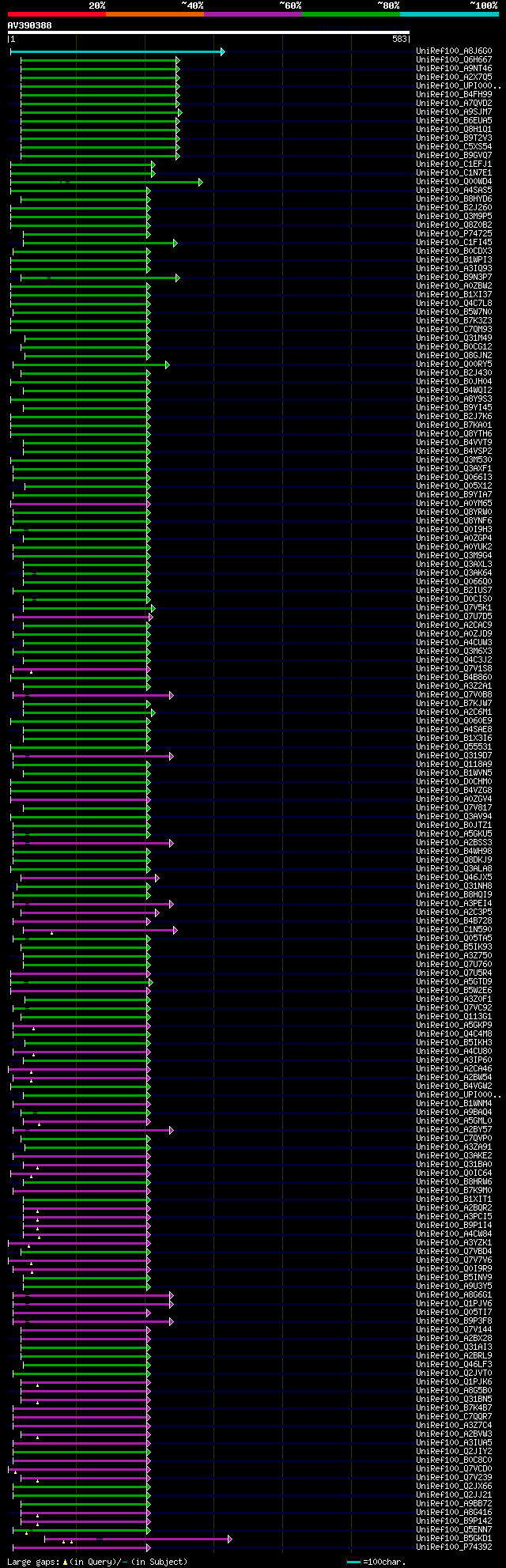Viewport: 506px width, 1568px height.
Task: Click the purple ~60% identity legend segment
Action: point(253,14)
